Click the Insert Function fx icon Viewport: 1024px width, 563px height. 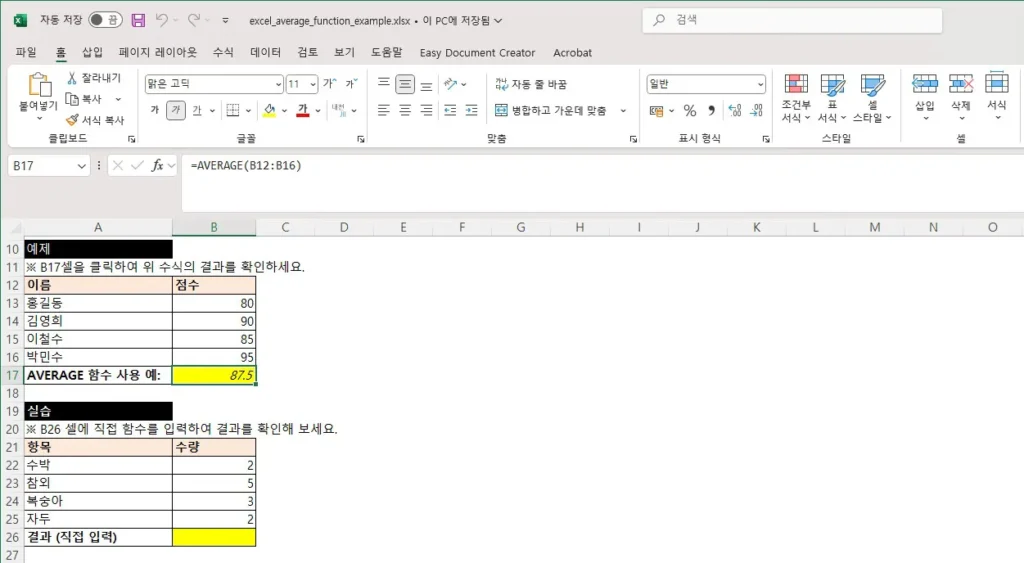(157, 166)
